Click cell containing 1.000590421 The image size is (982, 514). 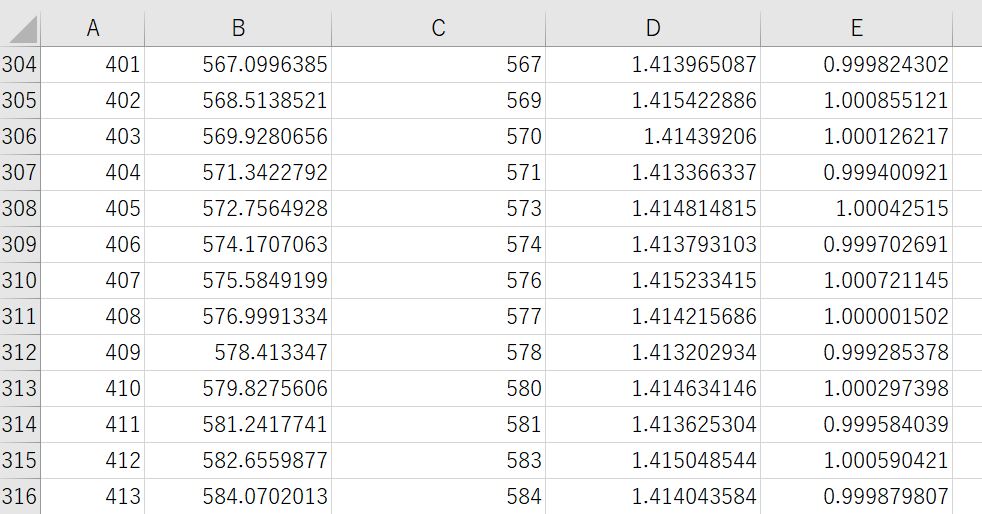coord(857,461)
